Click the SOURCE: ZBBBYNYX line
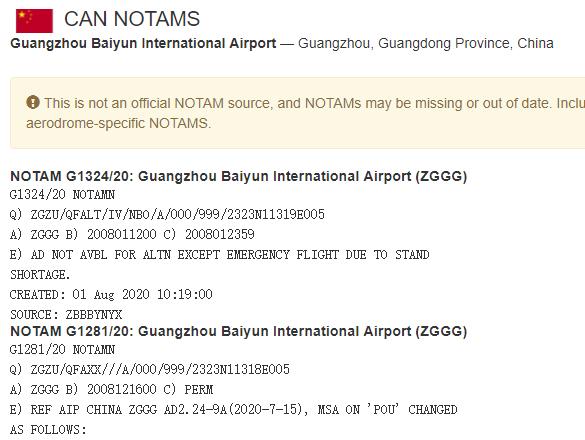This screenshot has height=440, width=585. pyautogui.click(x=66, y=315)
